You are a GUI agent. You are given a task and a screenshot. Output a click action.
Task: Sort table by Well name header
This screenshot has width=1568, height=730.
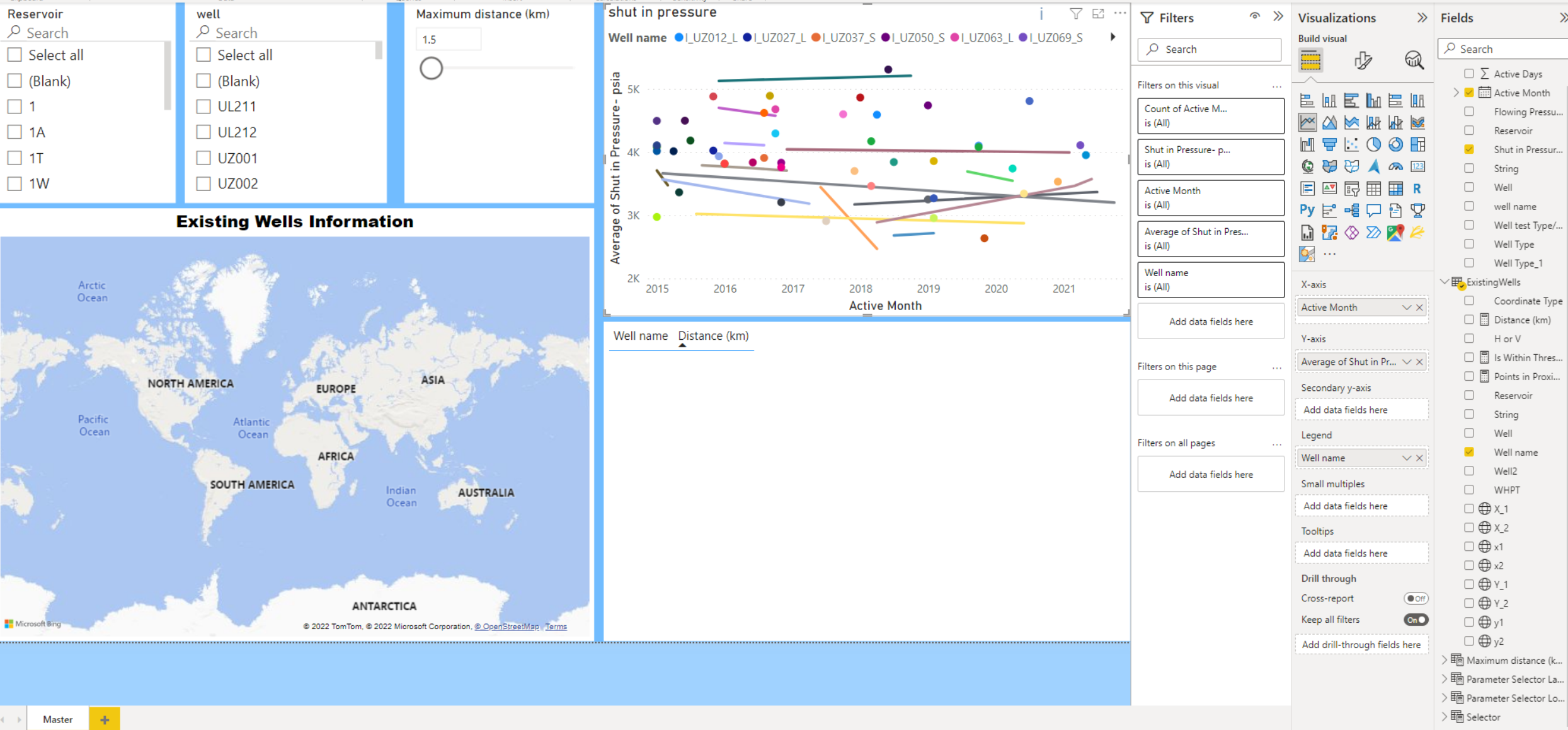coord(641,335)
